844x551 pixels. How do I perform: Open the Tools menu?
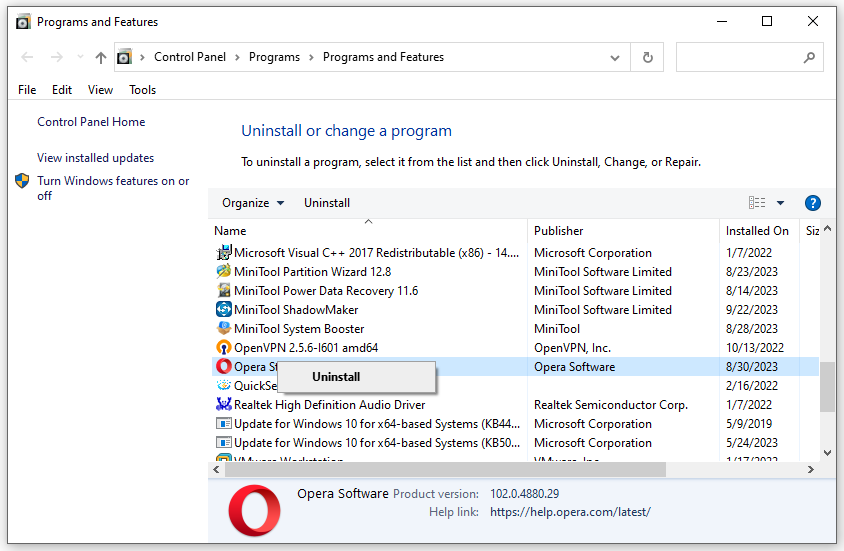(x=143, y=90)
